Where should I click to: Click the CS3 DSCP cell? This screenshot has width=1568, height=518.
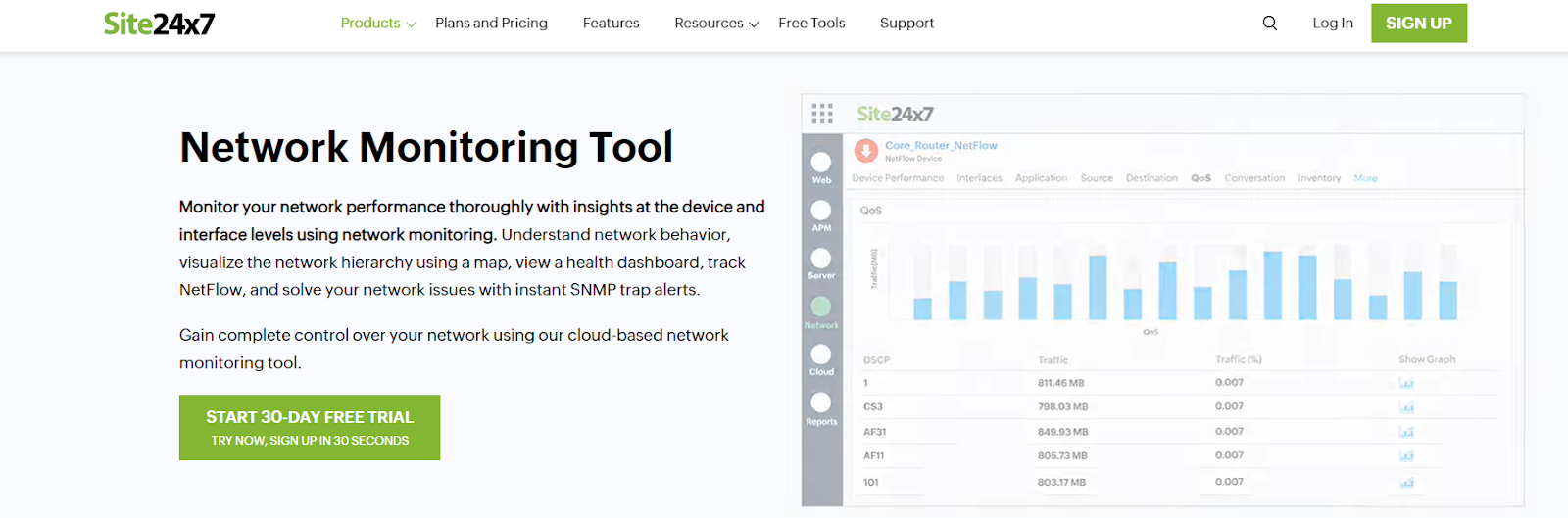(x=873, y=406)
